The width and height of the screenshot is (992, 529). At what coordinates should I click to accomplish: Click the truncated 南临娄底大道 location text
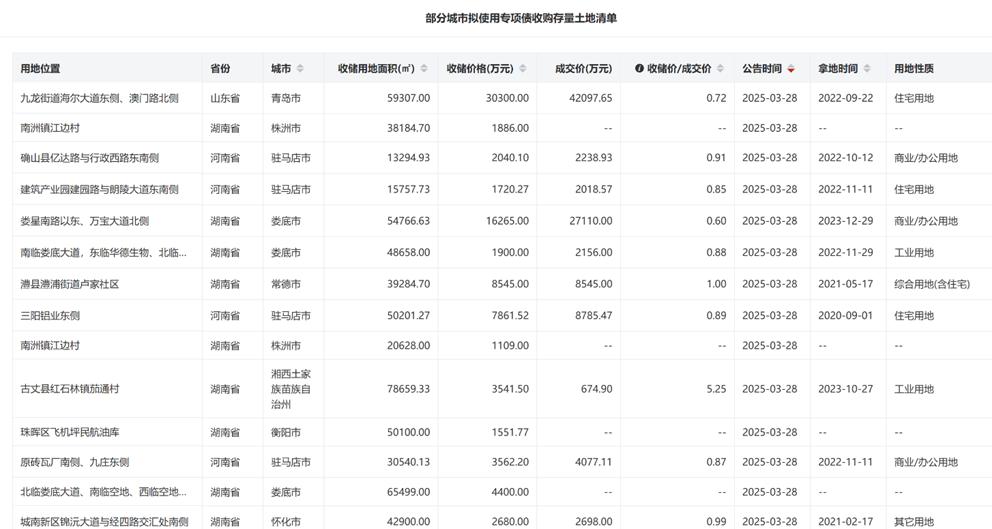[x=103, y=253]
